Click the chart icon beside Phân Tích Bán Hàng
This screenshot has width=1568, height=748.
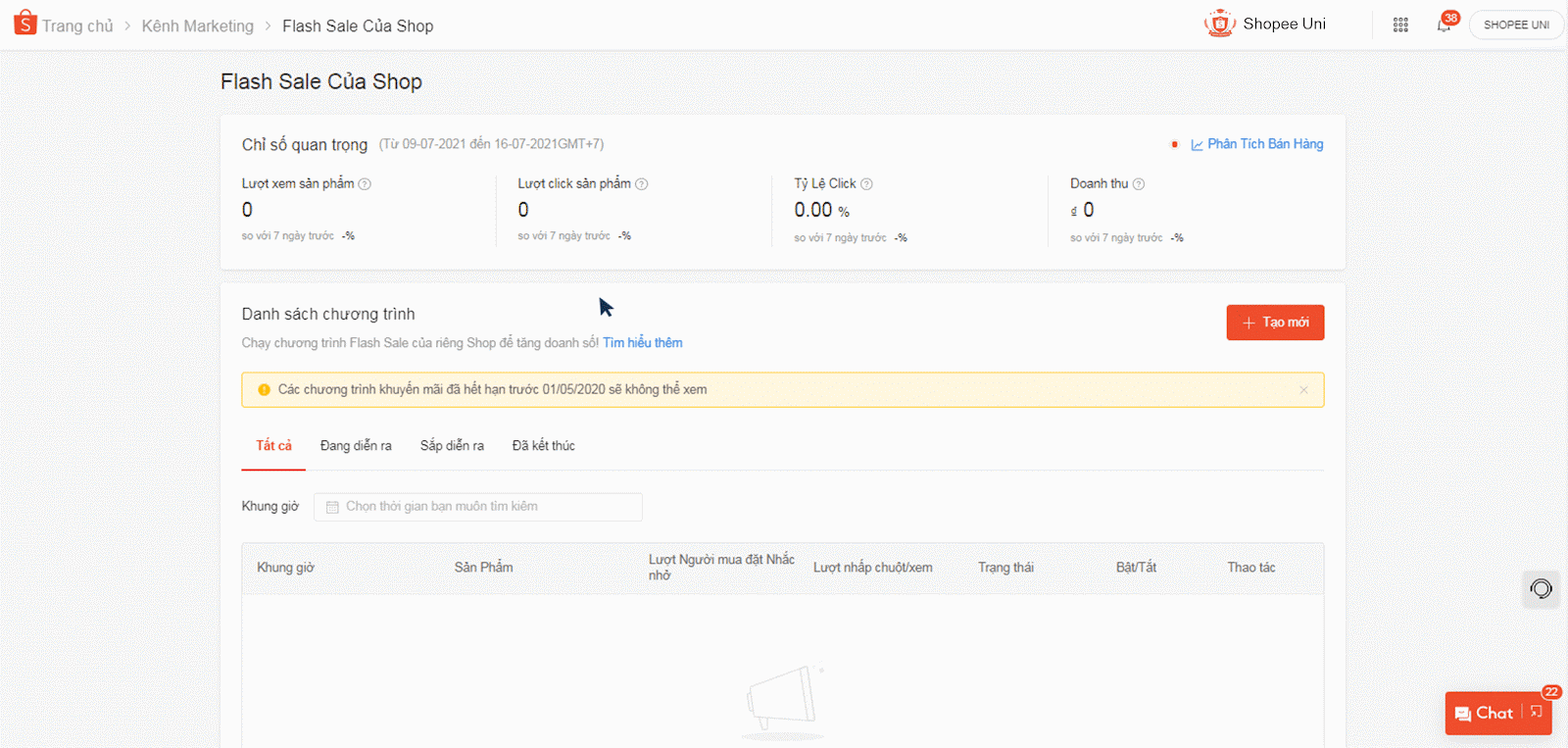click(1197, 145)
